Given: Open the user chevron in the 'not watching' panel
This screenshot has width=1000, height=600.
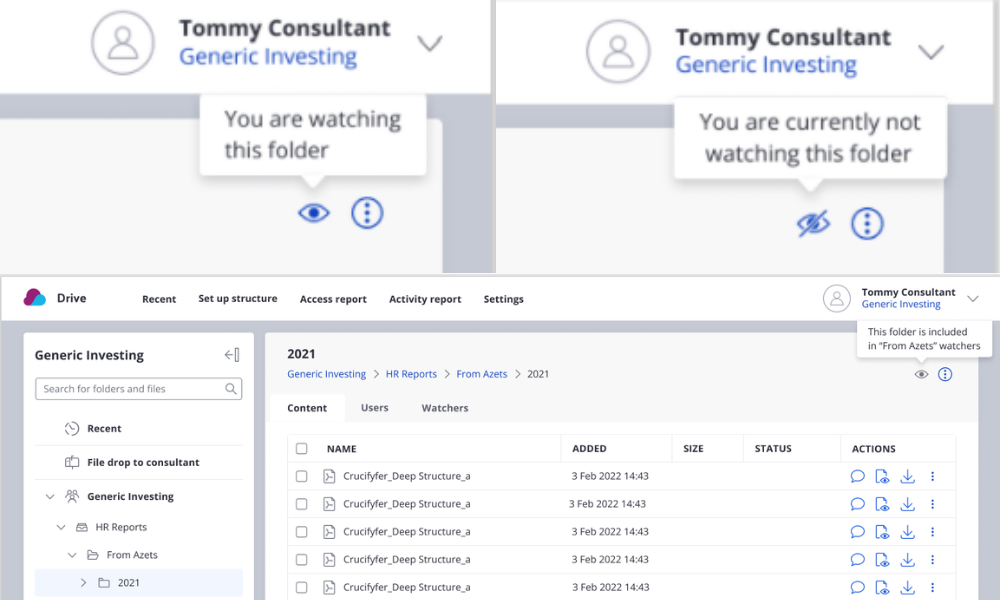Looking at the screenshot, I should [930, 52].
